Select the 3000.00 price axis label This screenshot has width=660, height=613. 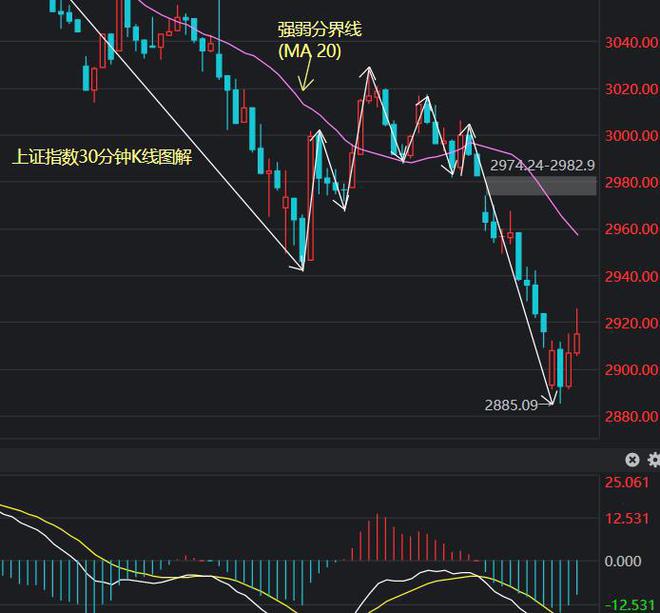click(631, 136)
